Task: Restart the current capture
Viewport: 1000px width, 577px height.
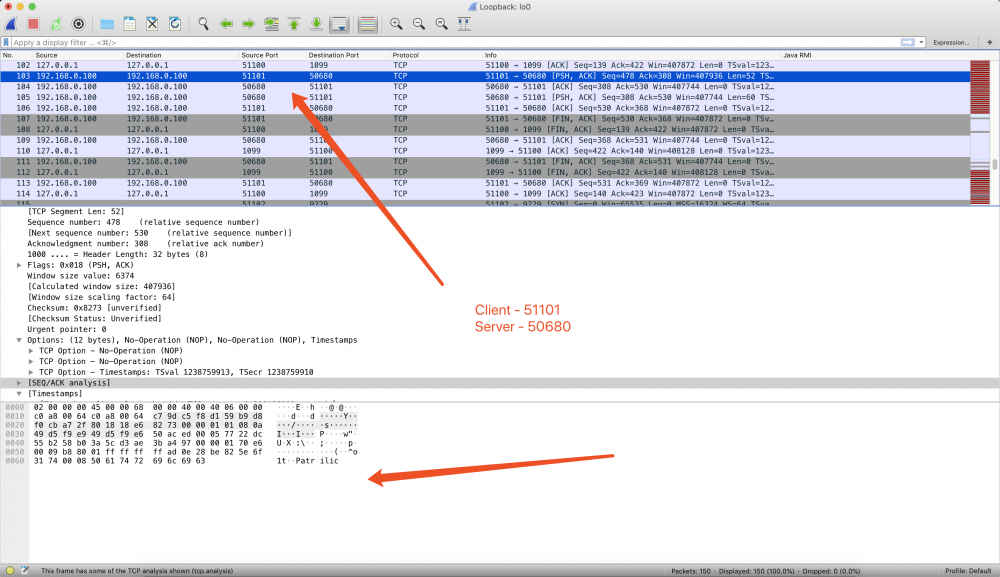Action: (56, 24)
